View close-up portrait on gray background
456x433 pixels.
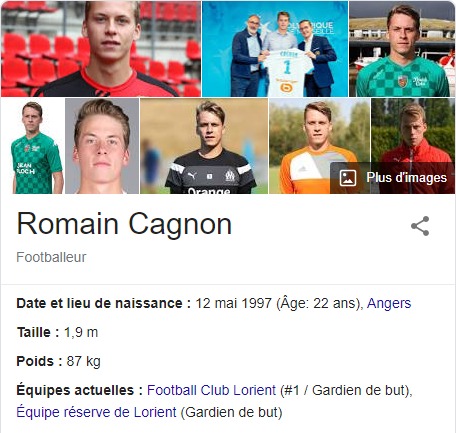click(102, 146)
